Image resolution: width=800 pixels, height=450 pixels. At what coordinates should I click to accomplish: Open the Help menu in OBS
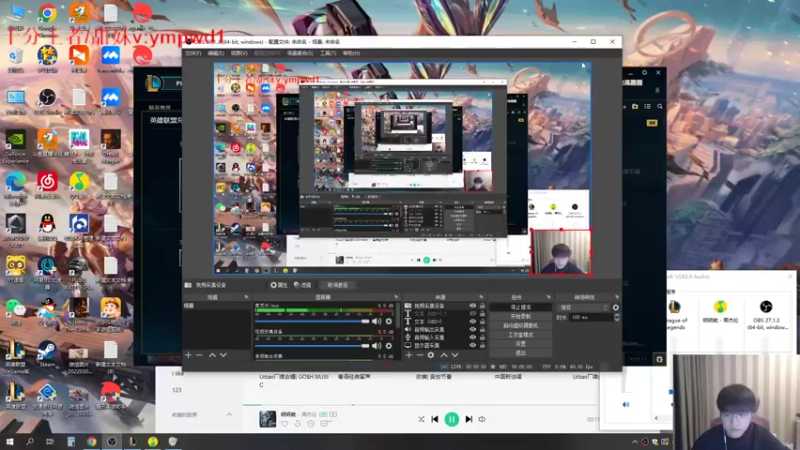(351, 53)
